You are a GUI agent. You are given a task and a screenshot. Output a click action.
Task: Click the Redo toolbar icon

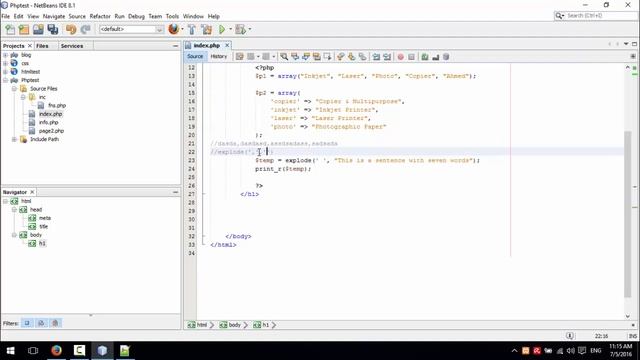tap(85, 29)
